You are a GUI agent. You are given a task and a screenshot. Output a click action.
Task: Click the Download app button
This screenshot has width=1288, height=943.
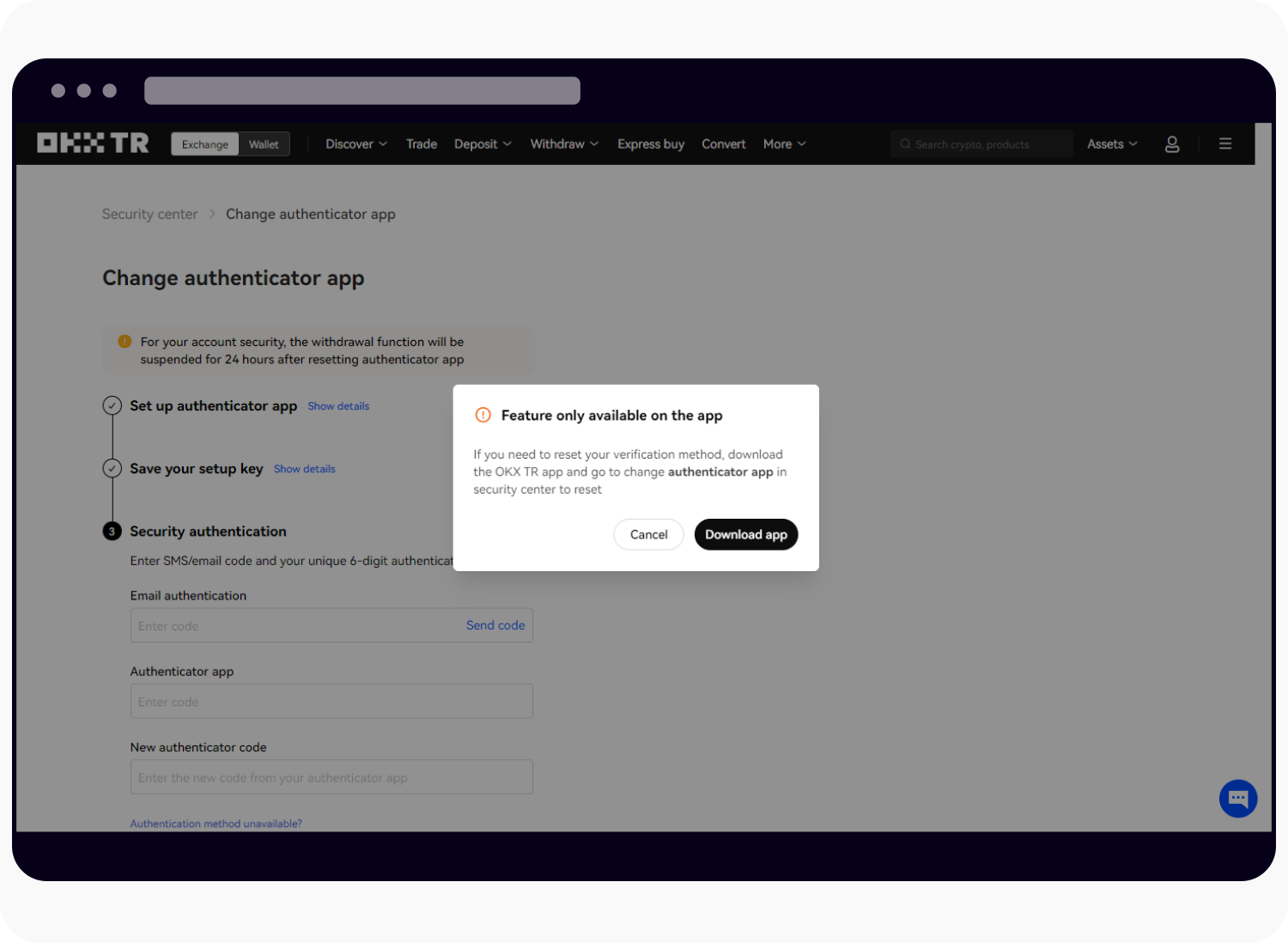pyautogui.click(x=745, y=534)
